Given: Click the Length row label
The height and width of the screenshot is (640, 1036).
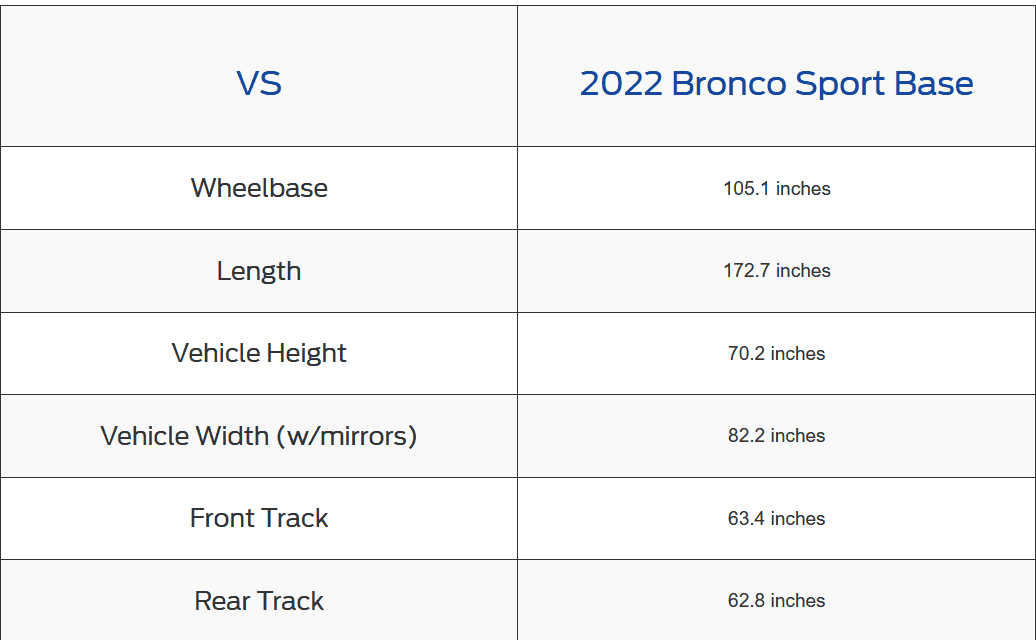Looking at the screenshot, I should coord(259,271).
